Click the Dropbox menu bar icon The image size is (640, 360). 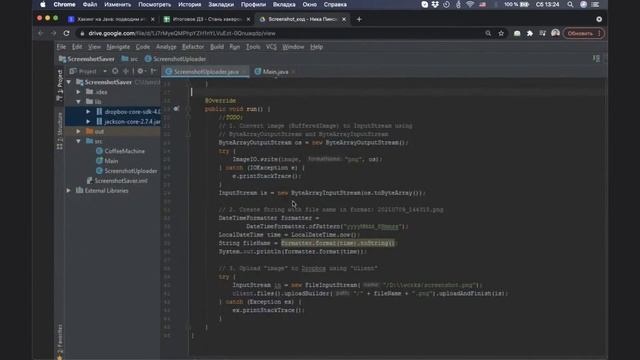click(x=435, y=4)
